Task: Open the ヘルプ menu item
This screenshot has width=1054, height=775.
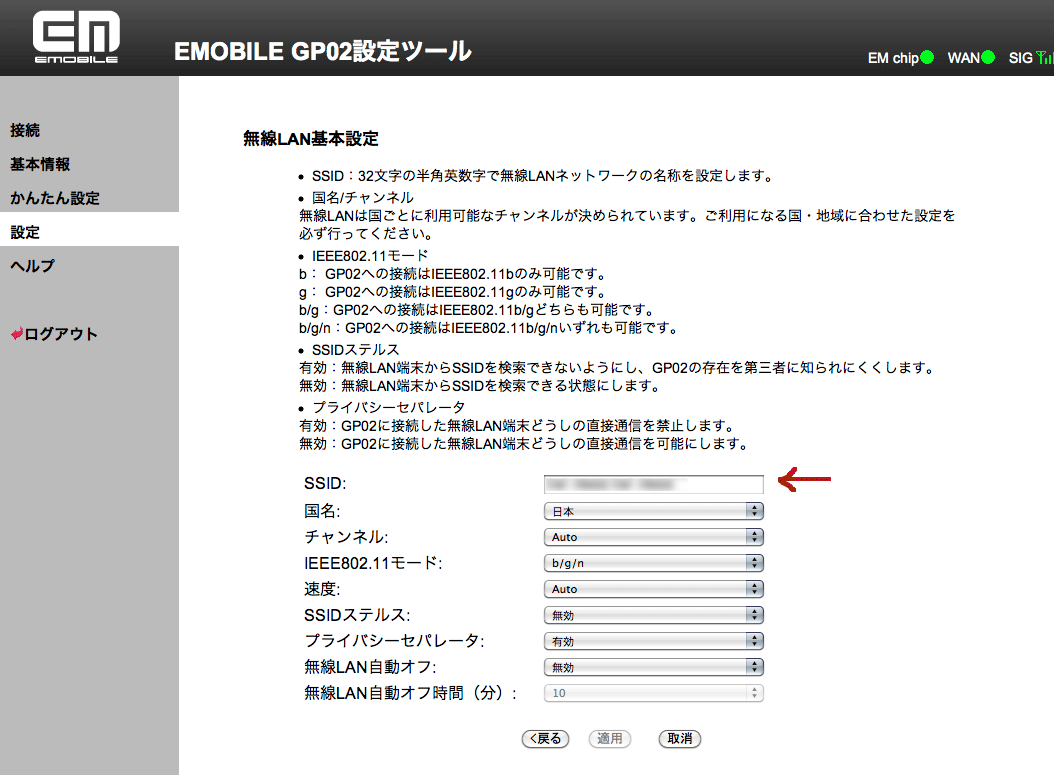Action: click(32, 266)
